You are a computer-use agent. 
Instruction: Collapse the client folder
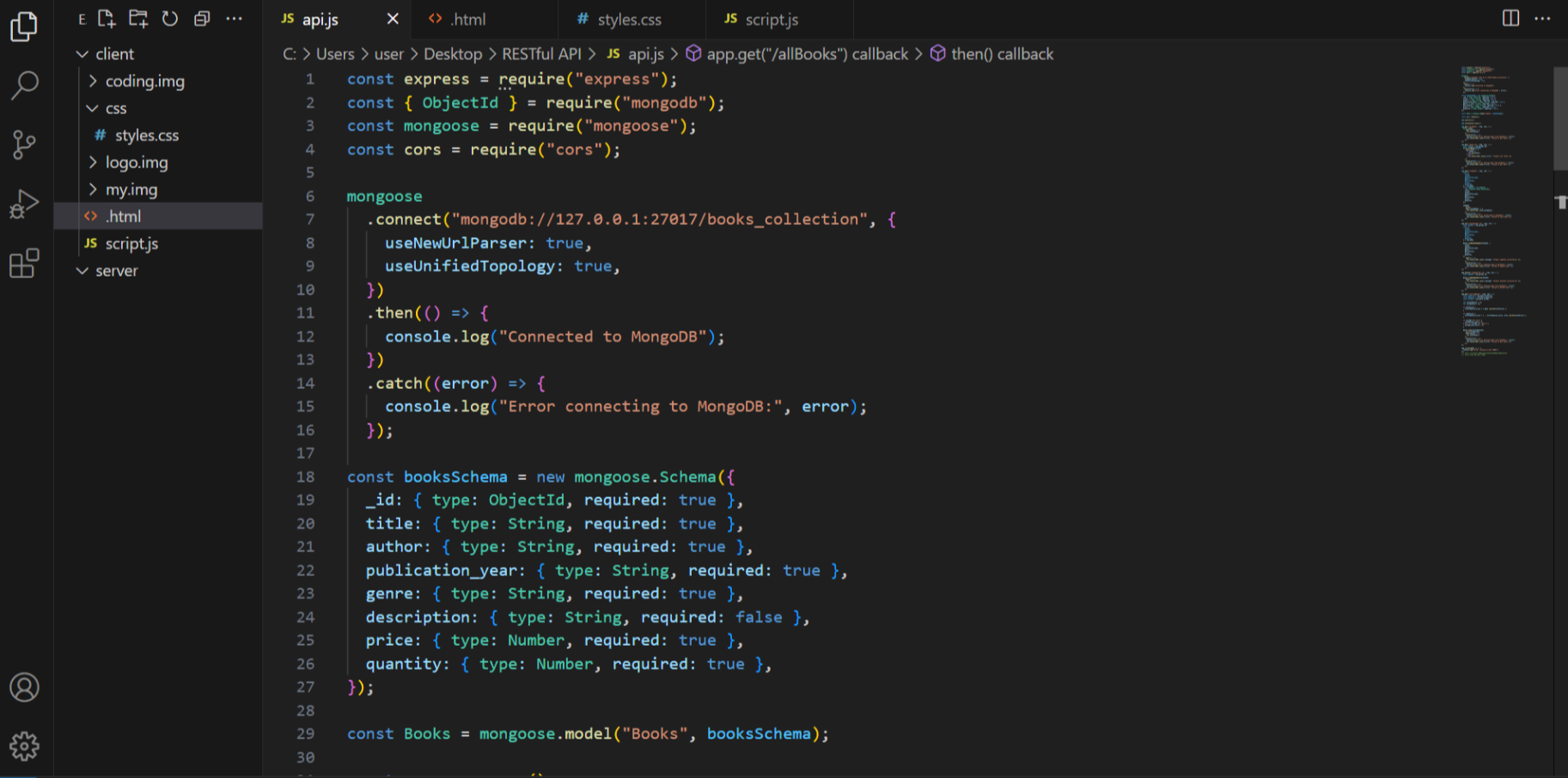[x=158, y=54]
